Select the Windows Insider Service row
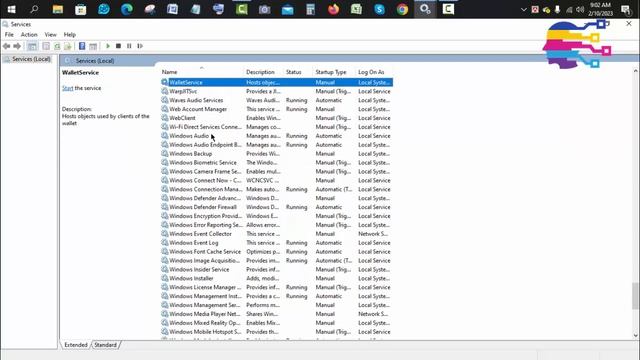This screenshot has height=360, width=640. coord(277,269)
